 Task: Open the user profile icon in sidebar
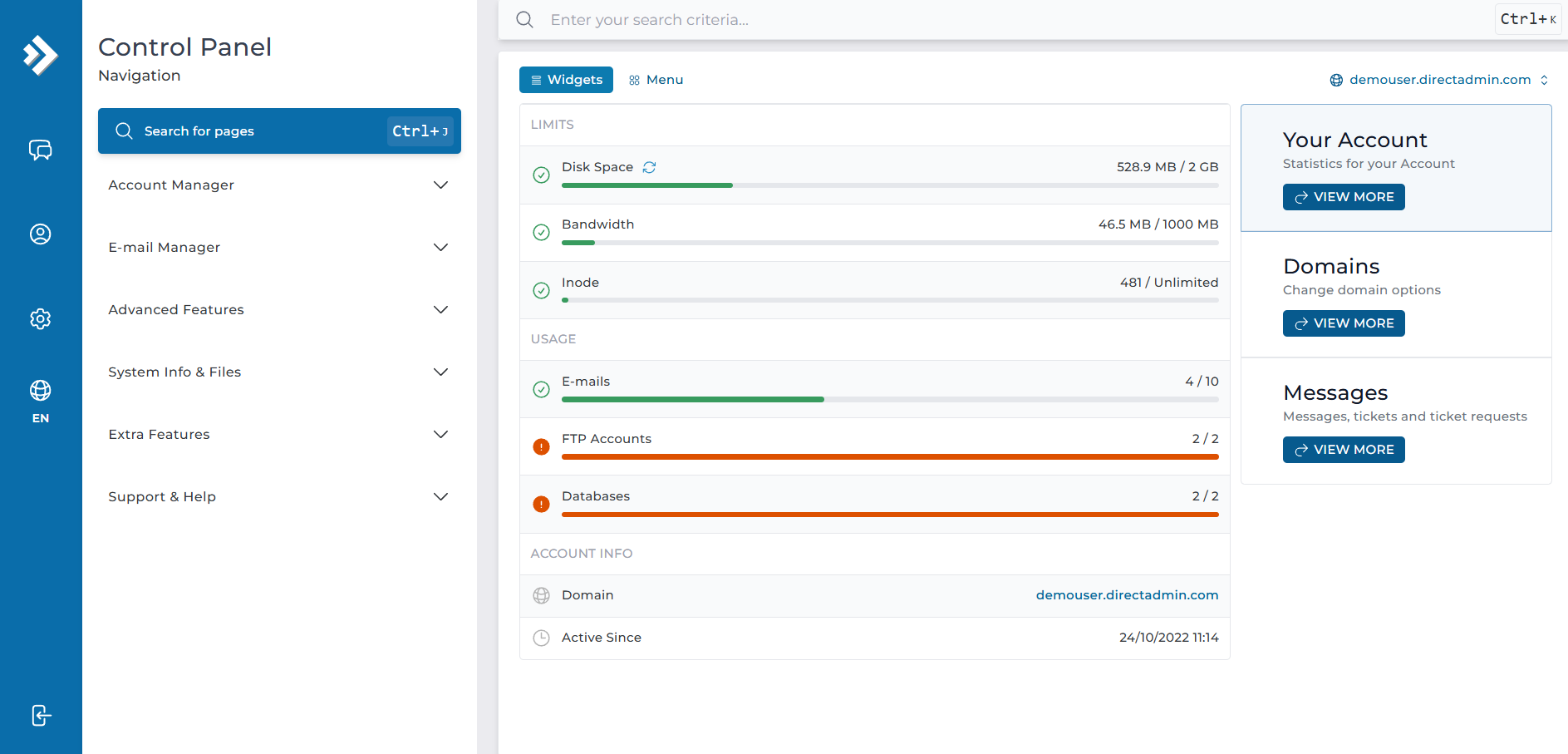(40, 234)
